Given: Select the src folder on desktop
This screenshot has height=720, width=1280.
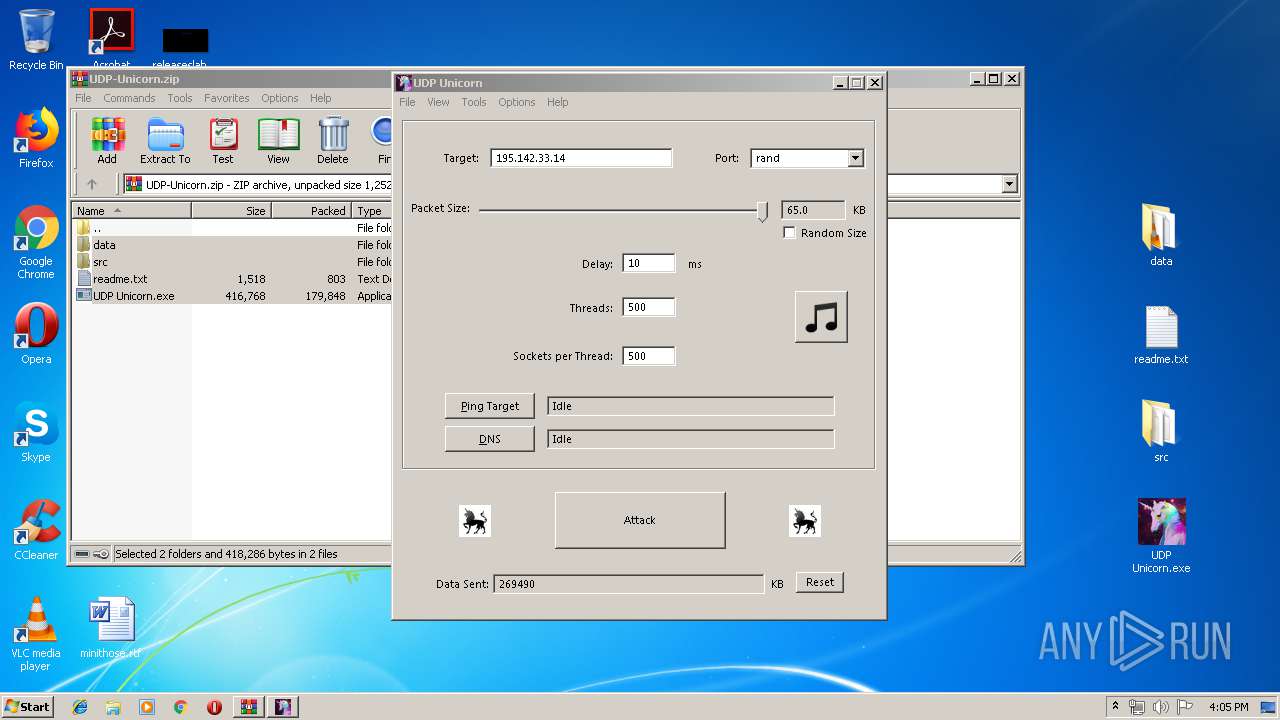Looking at the screenshot, I should [1161, 432].
